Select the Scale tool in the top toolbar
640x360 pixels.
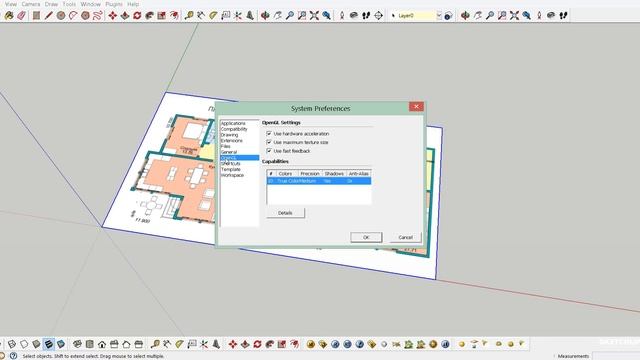point(162,16)
